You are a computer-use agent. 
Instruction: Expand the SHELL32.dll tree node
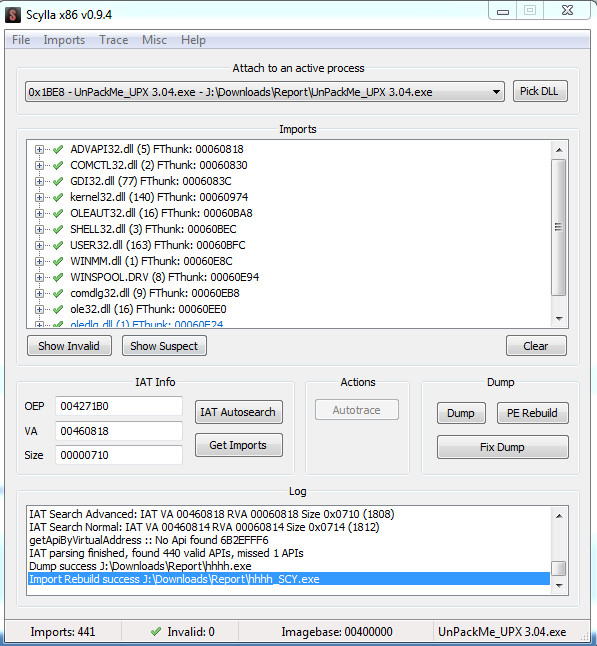(39, 229)
